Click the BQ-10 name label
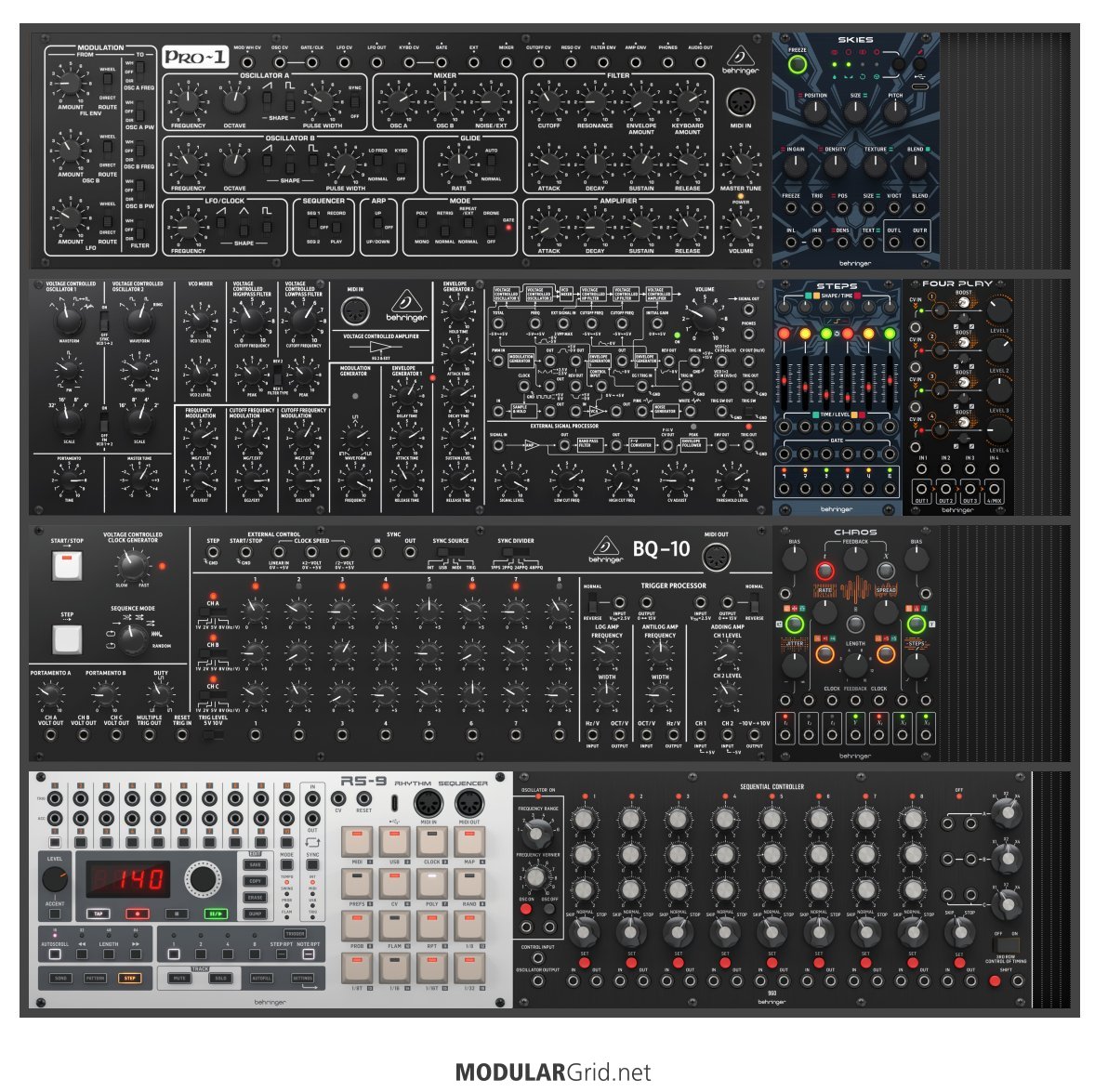1108x1092 pixels. [661, 549]
